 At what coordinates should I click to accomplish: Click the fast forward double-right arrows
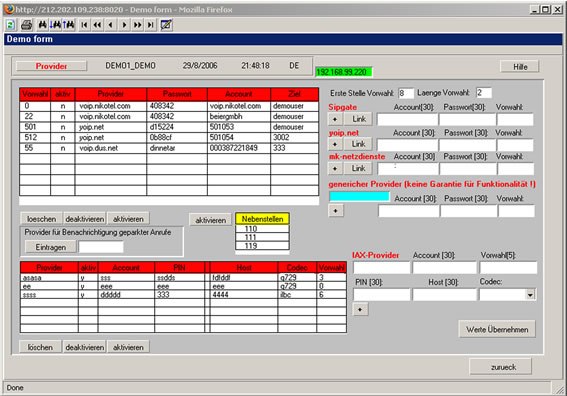[137, 25]
